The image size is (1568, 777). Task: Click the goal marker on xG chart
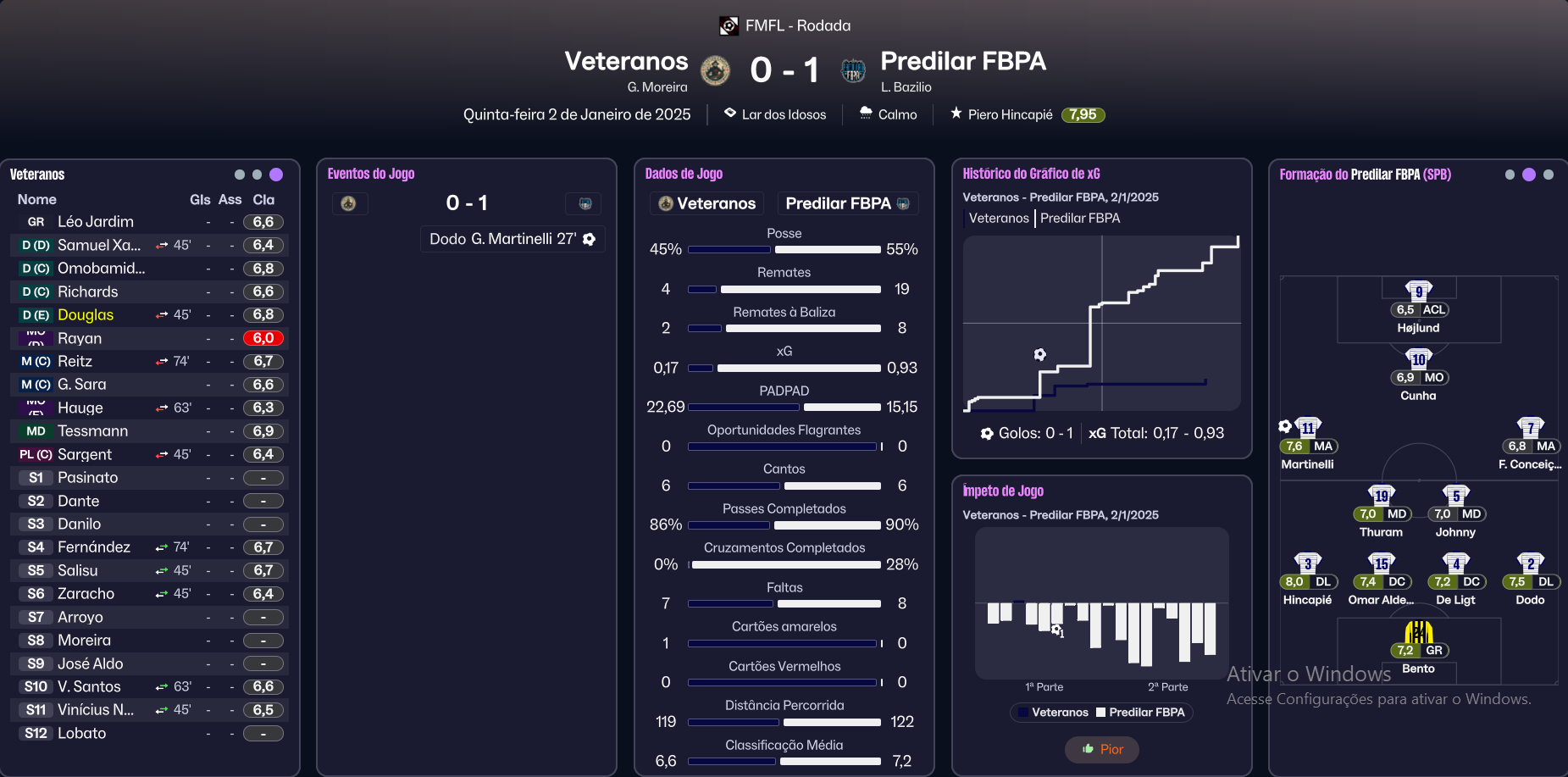pos(1040,354)
